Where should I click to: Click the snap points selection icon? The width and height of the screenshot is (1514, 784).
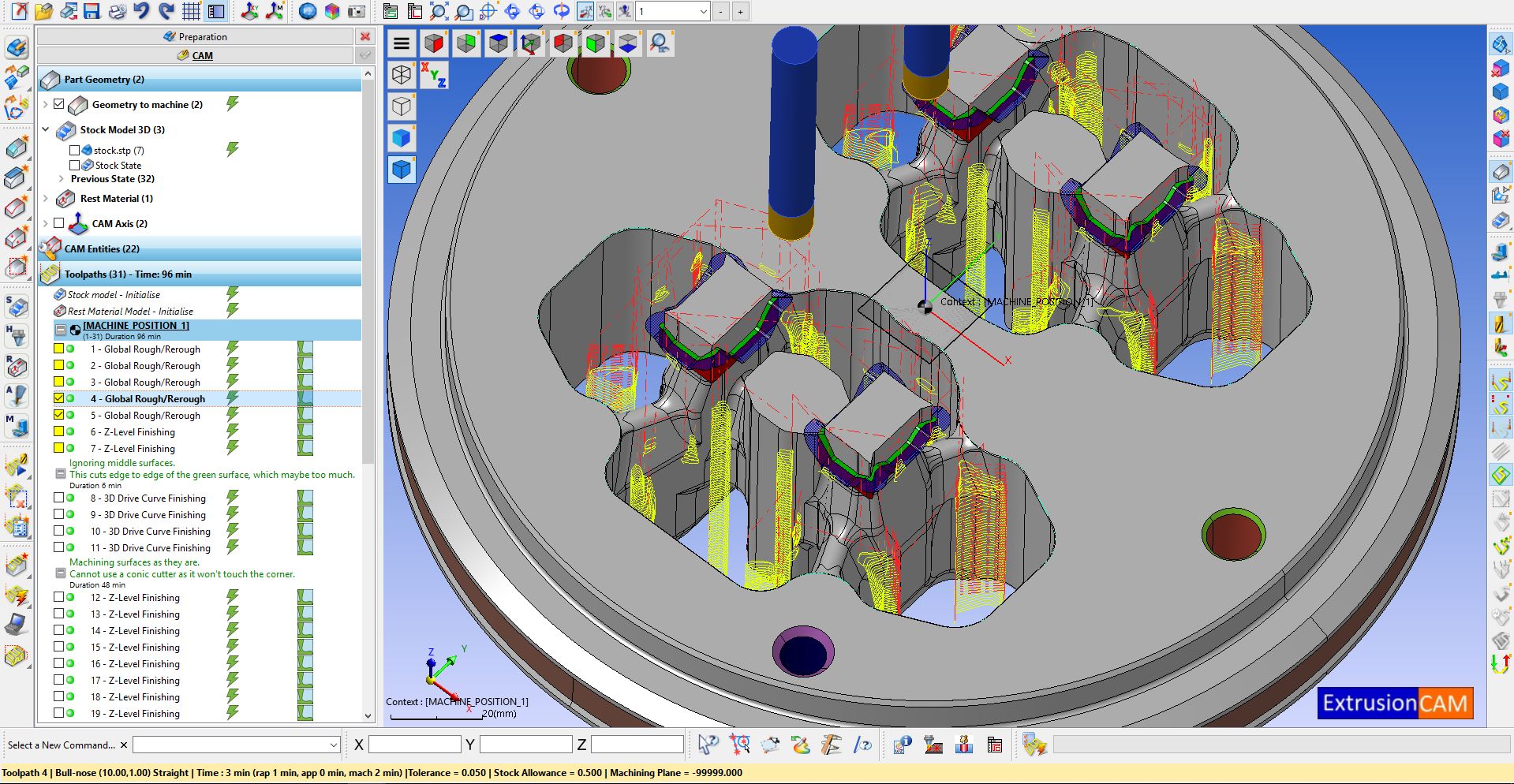(739, 745)
